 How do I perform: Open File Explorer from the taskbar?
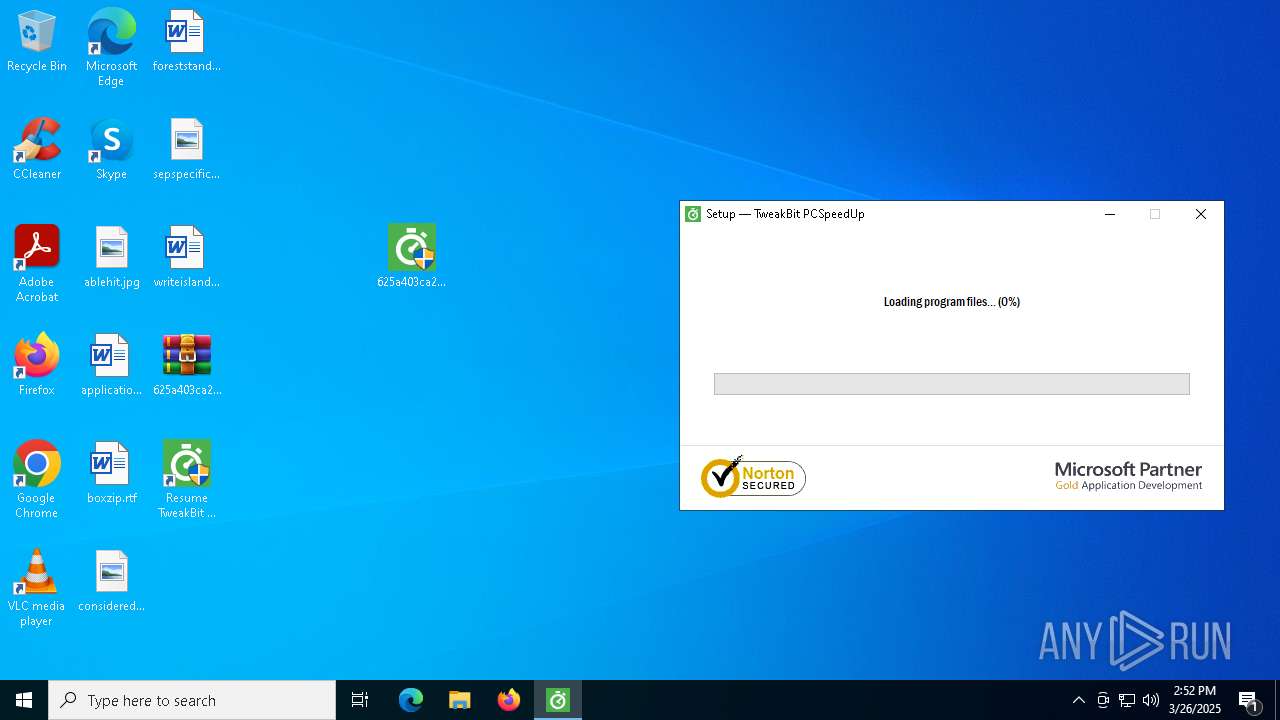point(460,700)
